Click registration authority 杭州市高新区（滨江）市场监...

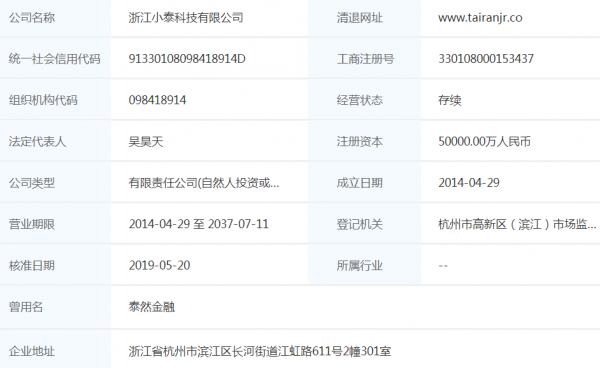tap(517, 224)
